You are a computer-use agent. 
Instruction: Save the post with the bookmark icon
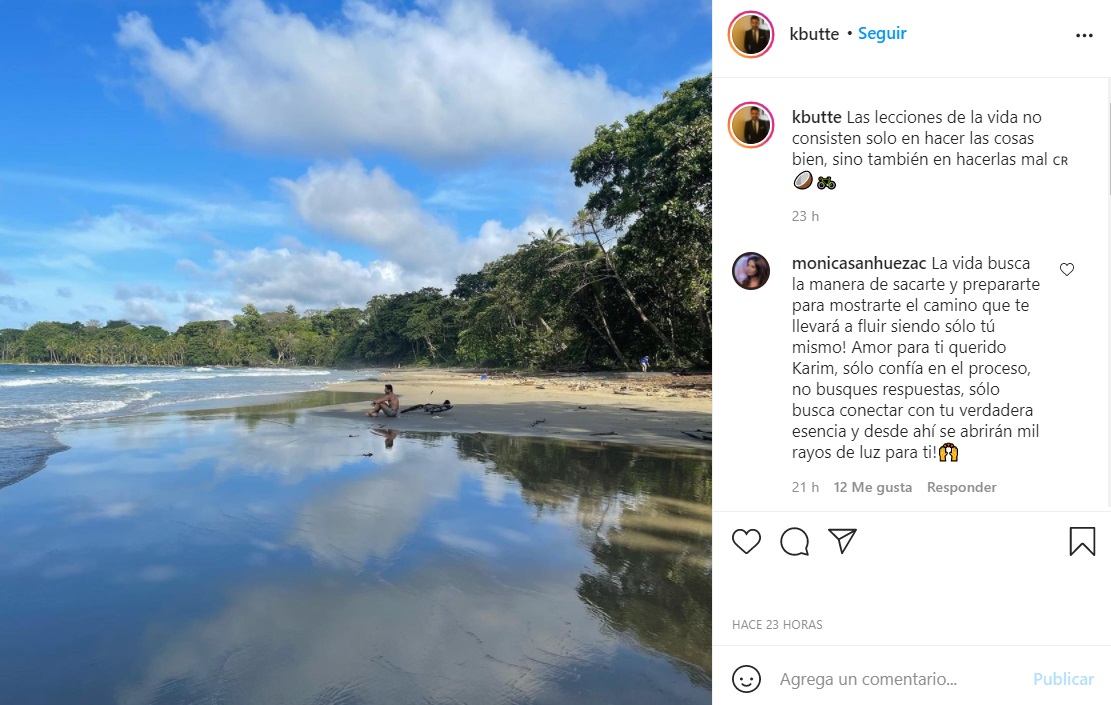click(x=1082, y=541)
